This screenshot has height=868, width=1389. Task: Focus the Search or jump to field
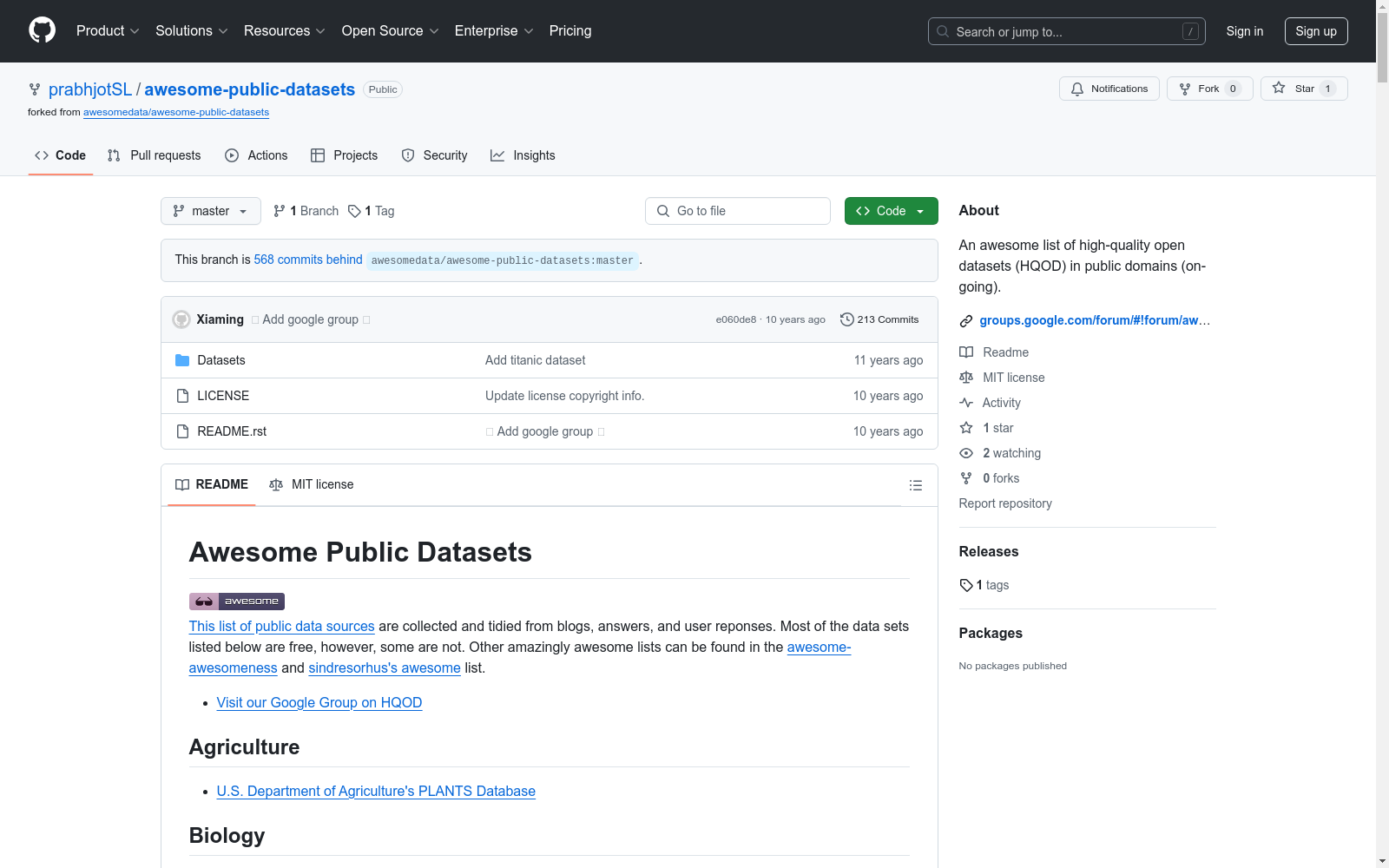tap(1066, 31)
